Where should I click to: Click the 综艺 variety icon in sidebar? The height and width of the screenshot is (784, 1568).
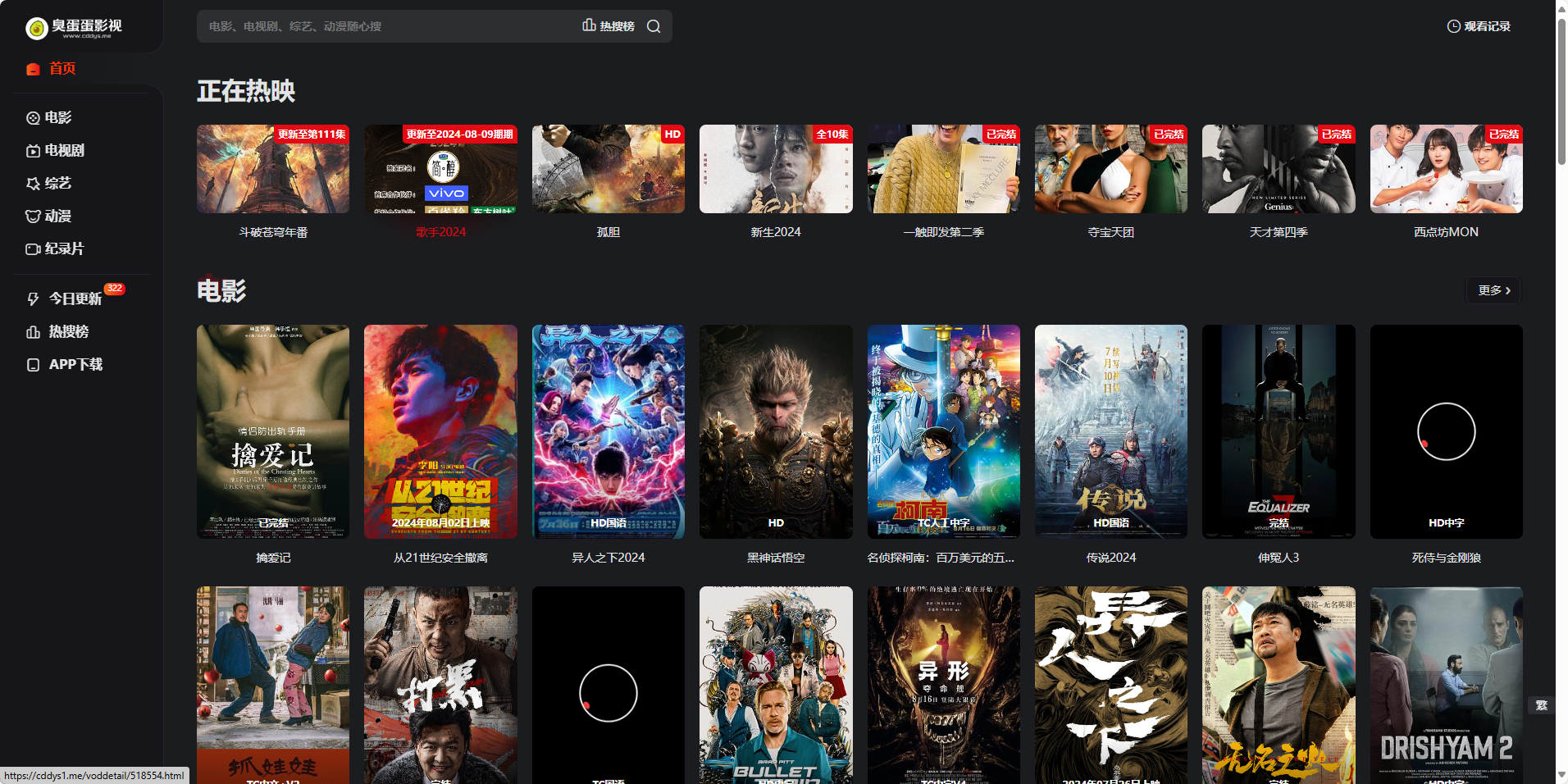point(33,184)
